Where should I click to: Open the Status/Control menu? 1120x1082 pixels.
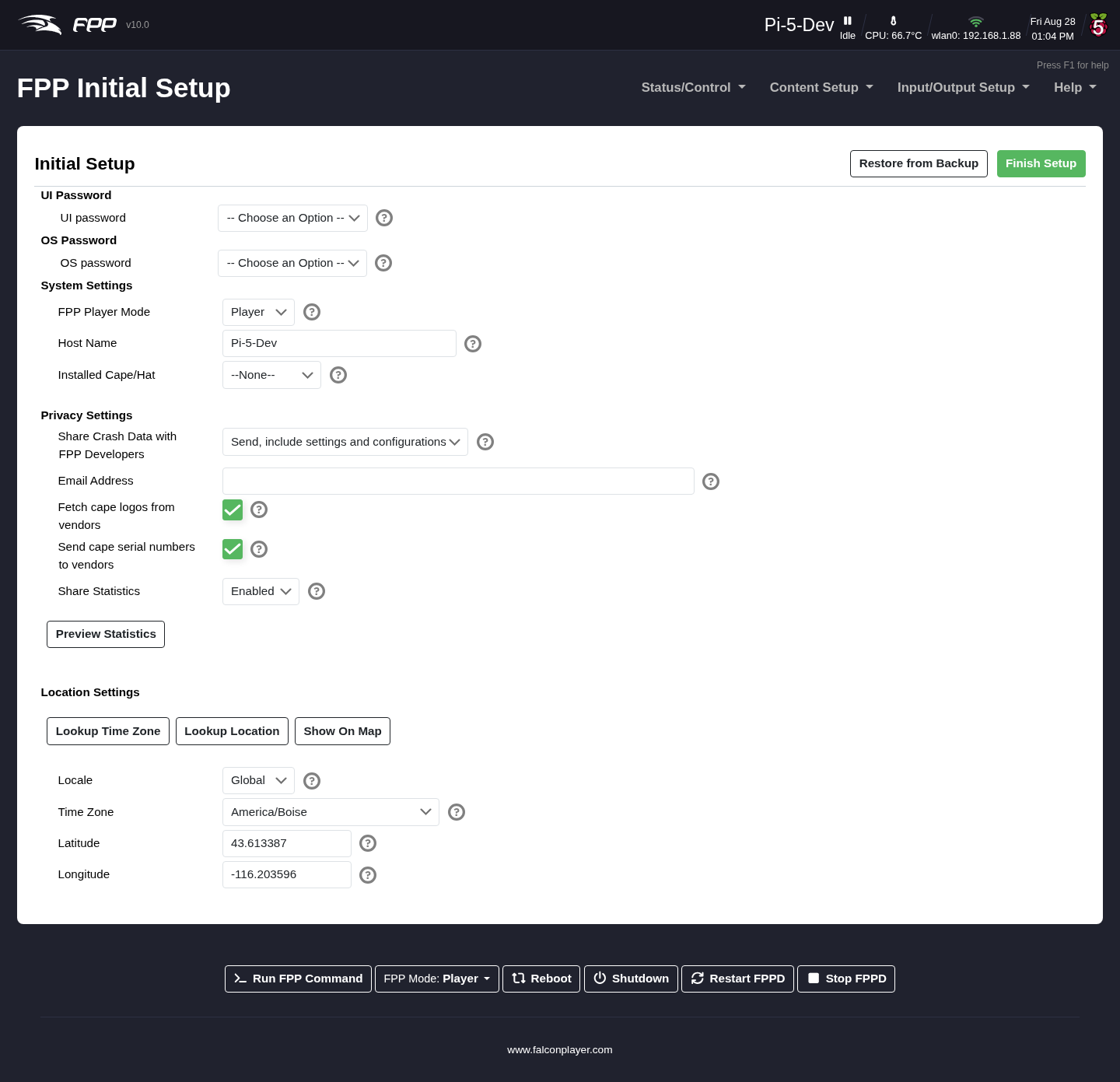pos(693,87)
